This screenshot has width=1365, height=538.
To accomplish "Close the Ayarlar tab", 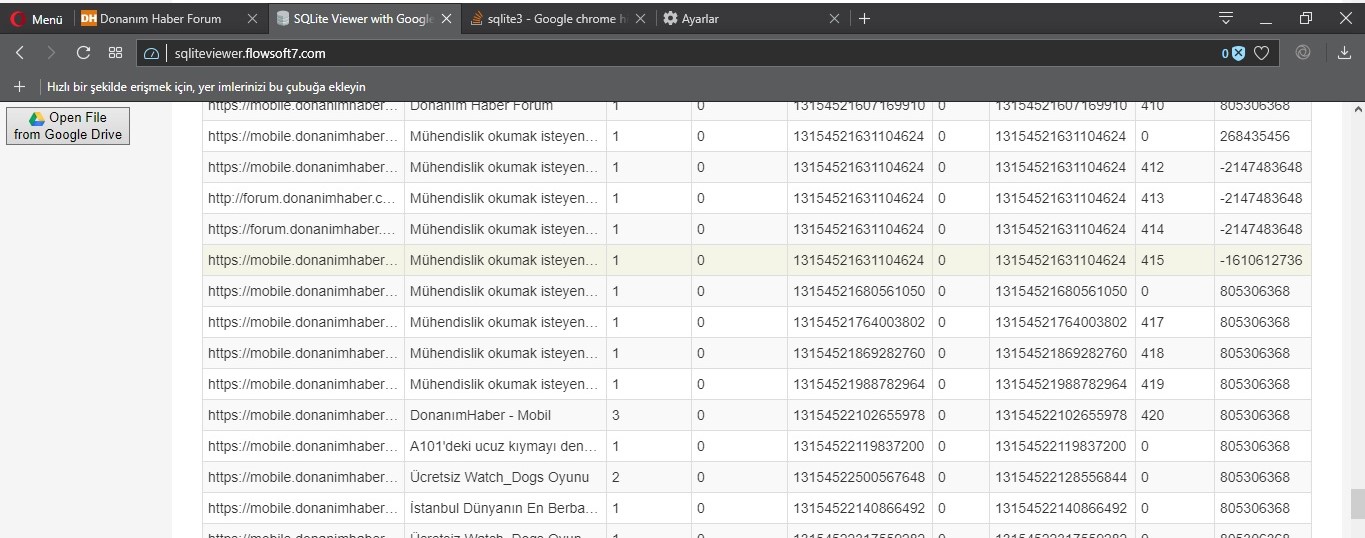I will click(x=834, y=19).
